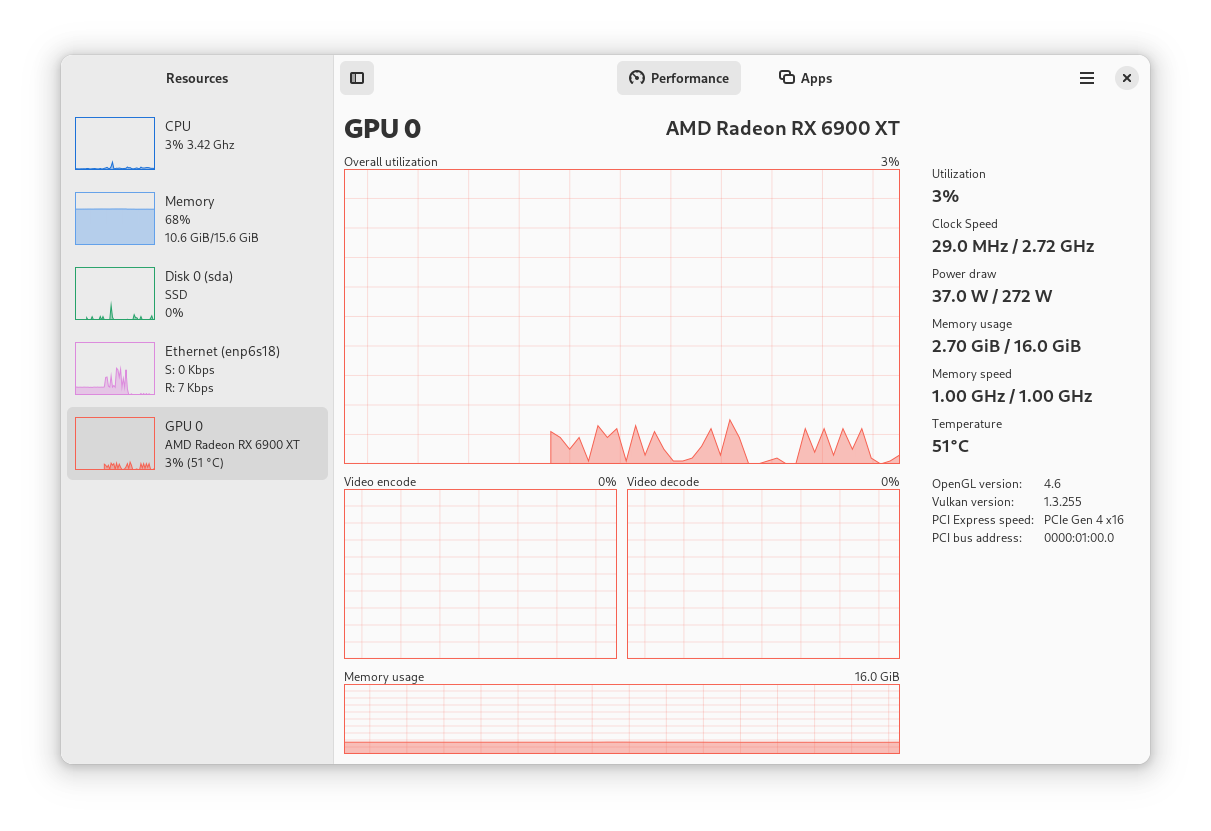Click the R: 7 Kbps network text

(189, 388)
